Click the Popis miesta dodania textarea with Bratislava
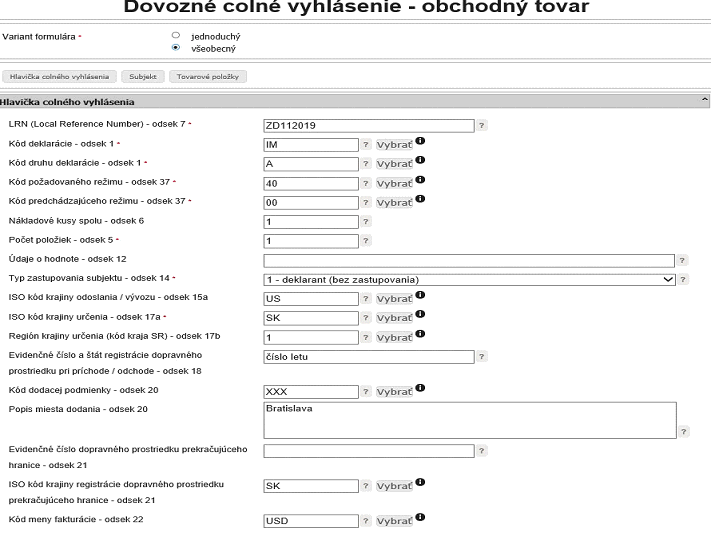 tap(470, 420)
